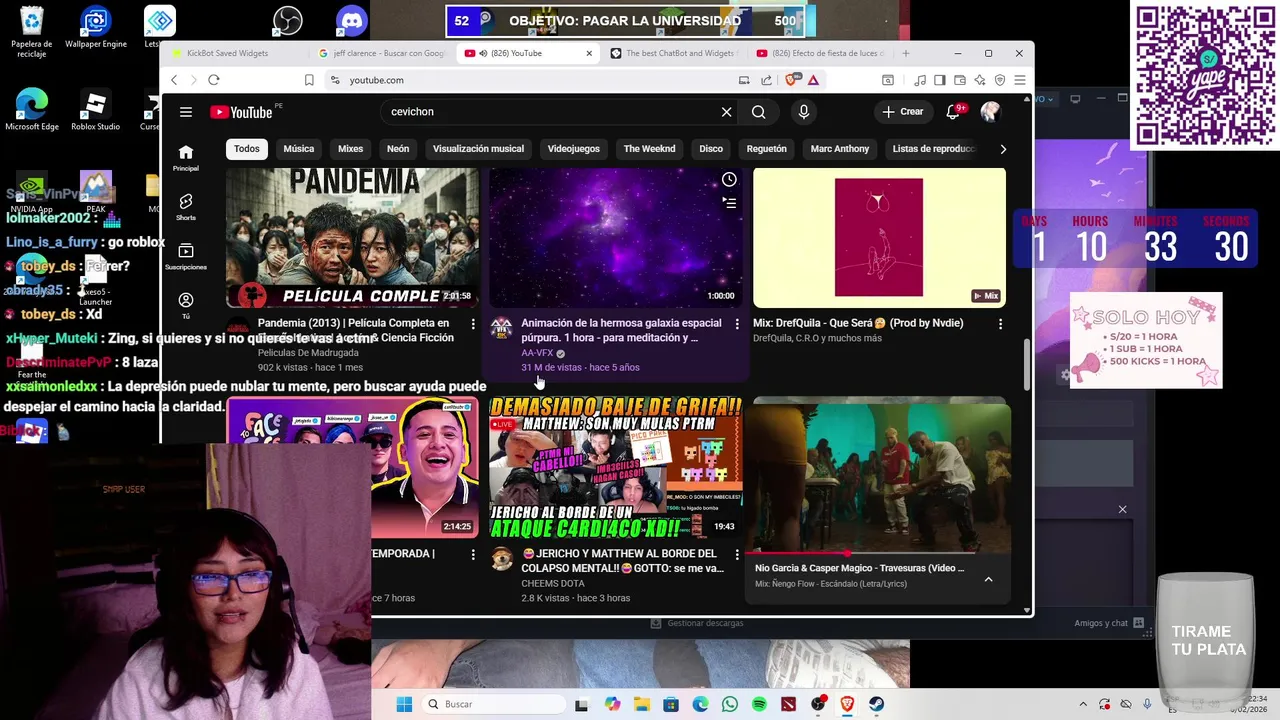
Task: Run the search with the magnifier button
Action: [759, 112]
